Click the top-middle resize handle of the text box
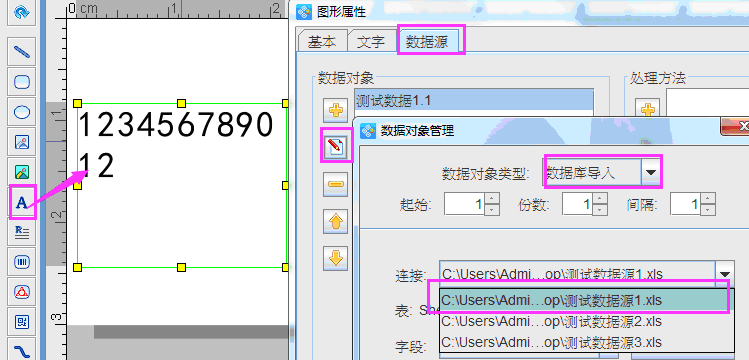Image resolution: width=749 pixels, height=360 pixels. coord(182,103)
